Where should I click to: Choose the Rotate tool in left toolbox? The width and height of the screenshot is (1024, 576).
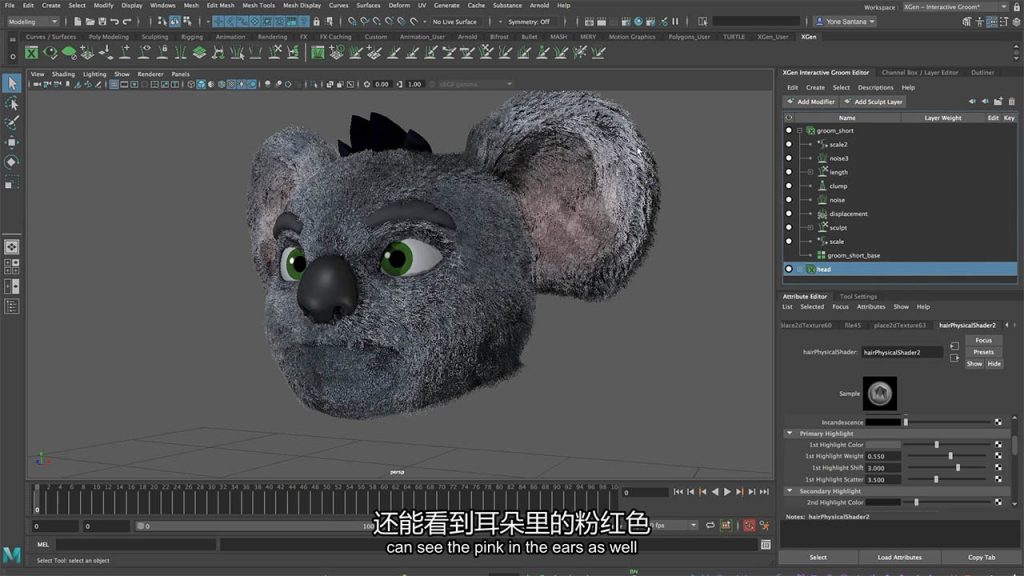coord(12,161)
